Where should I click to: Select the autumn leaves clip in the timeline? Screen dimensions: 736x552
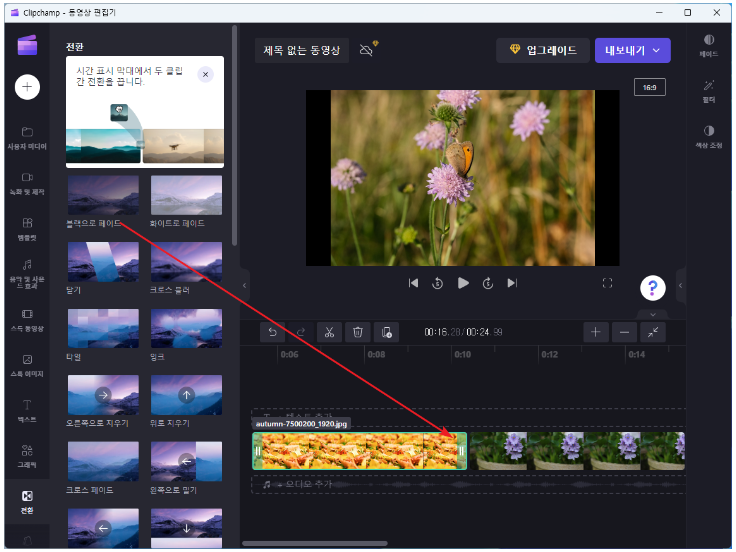click(360, 451)
